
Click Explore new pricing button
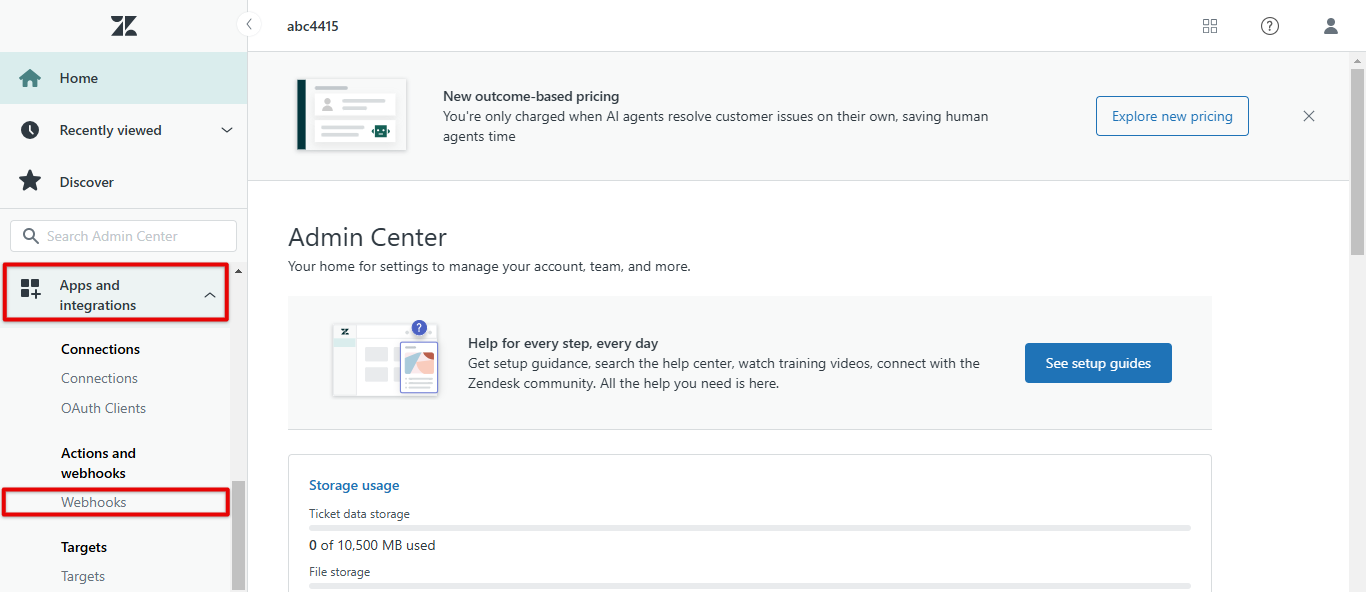tap(1172, 116)
